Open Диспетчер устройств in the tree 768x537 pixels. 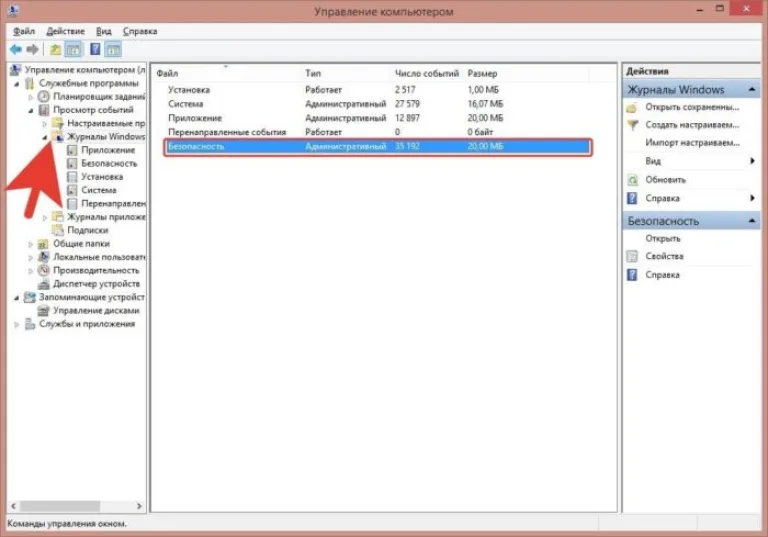click(96, 284)
